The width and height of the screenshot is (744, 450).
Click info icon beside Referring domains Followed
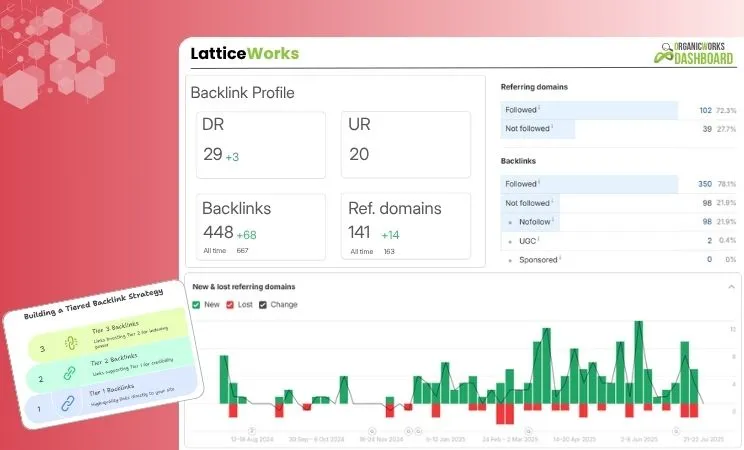[x=539, y=108]
